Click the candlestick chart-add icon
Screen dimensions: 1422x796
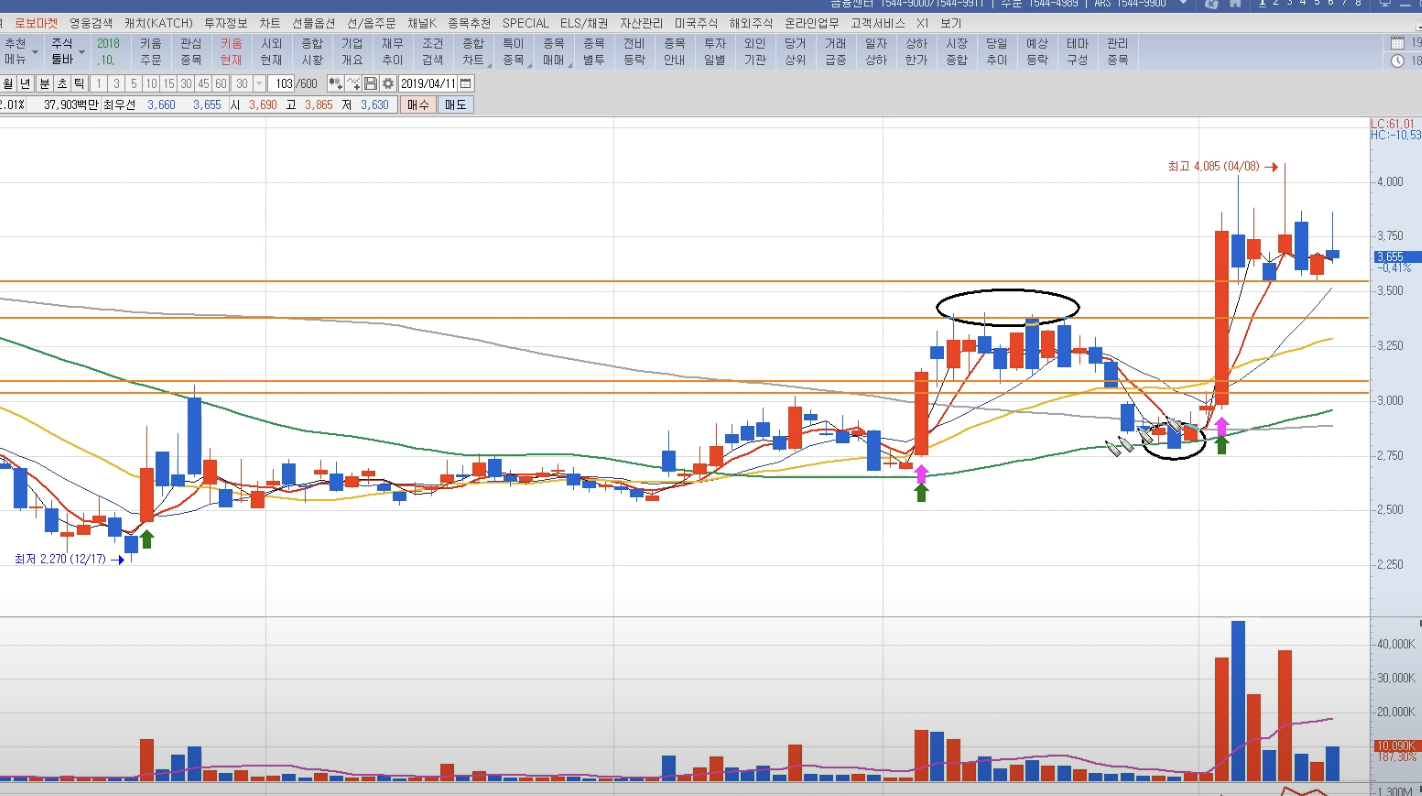pos(335,84)
